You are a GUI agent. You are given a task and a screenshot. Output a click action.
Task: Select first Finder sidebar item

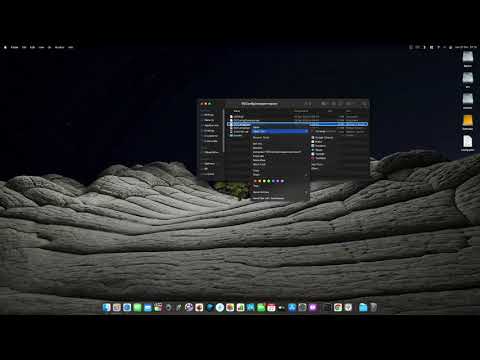(x=209, y=115)
